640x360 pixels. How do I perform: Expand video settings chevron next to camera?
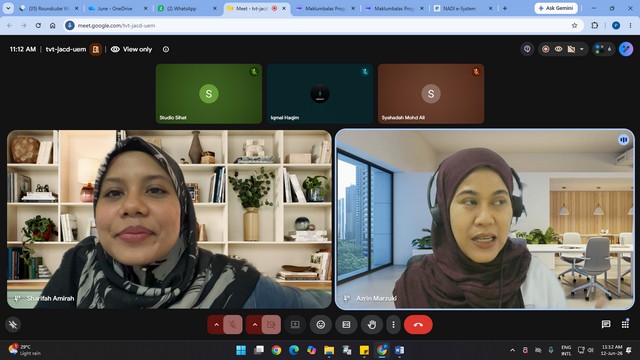(255, 324)
